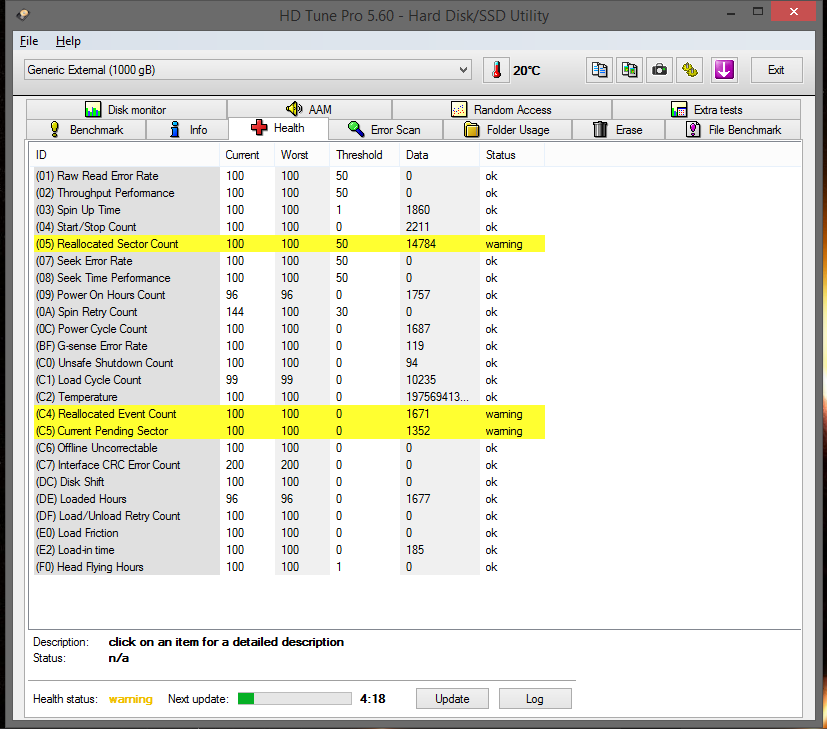Click the Benchmark tab lightbulb icon
The height and width of the screenshot is (729, 827).
point(54,130)
